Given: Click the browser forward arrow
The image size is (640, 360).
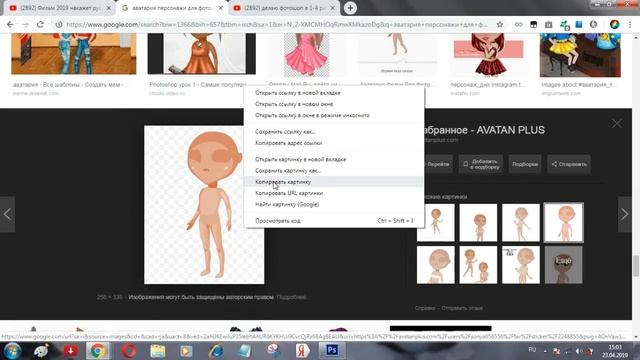Looking at the screenshot, I should point(25,24).
